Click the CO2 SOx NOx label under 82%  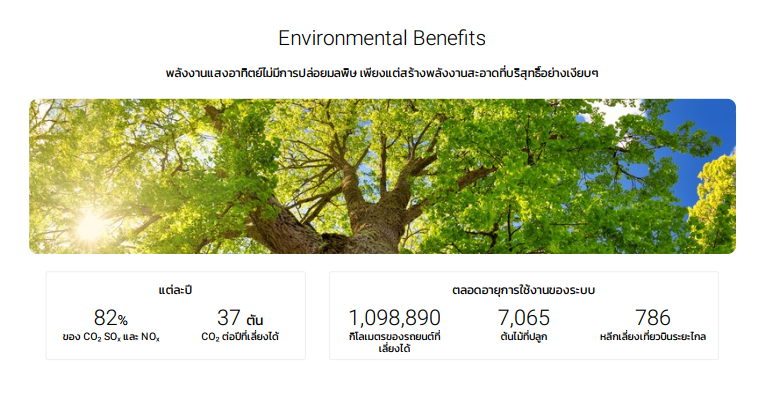[111, 337]
